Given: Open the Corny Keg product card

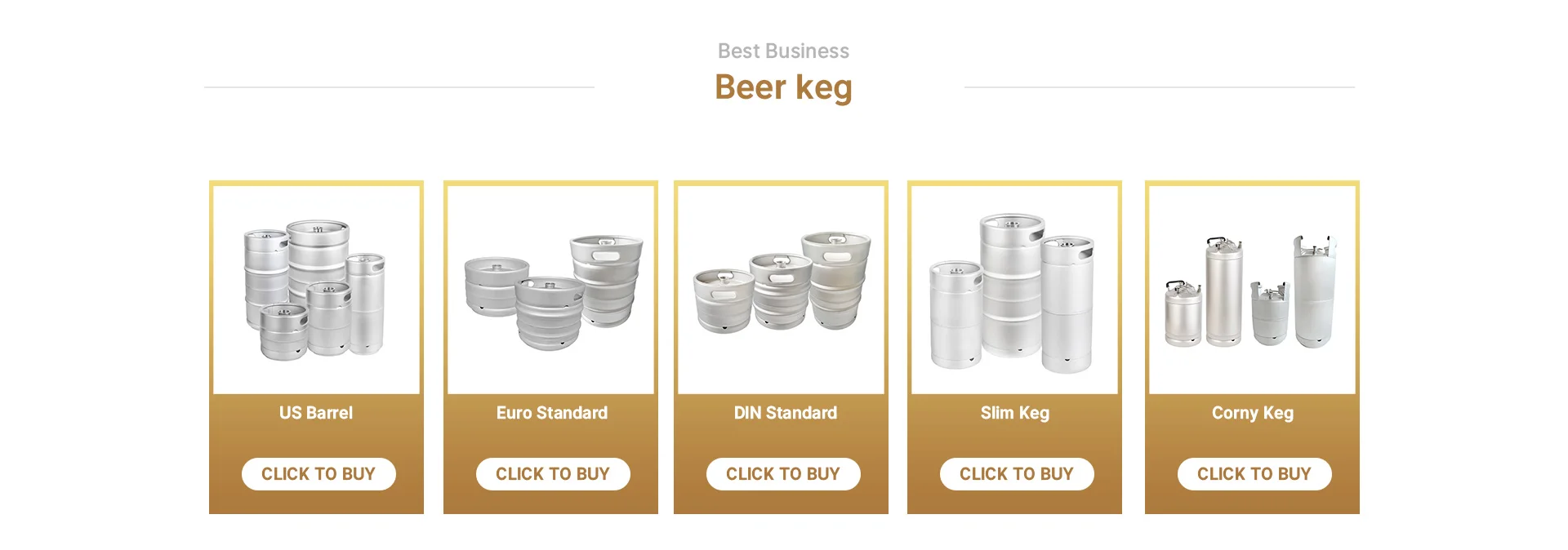Looking at the screenshot, I should [x=1251, y=347].
